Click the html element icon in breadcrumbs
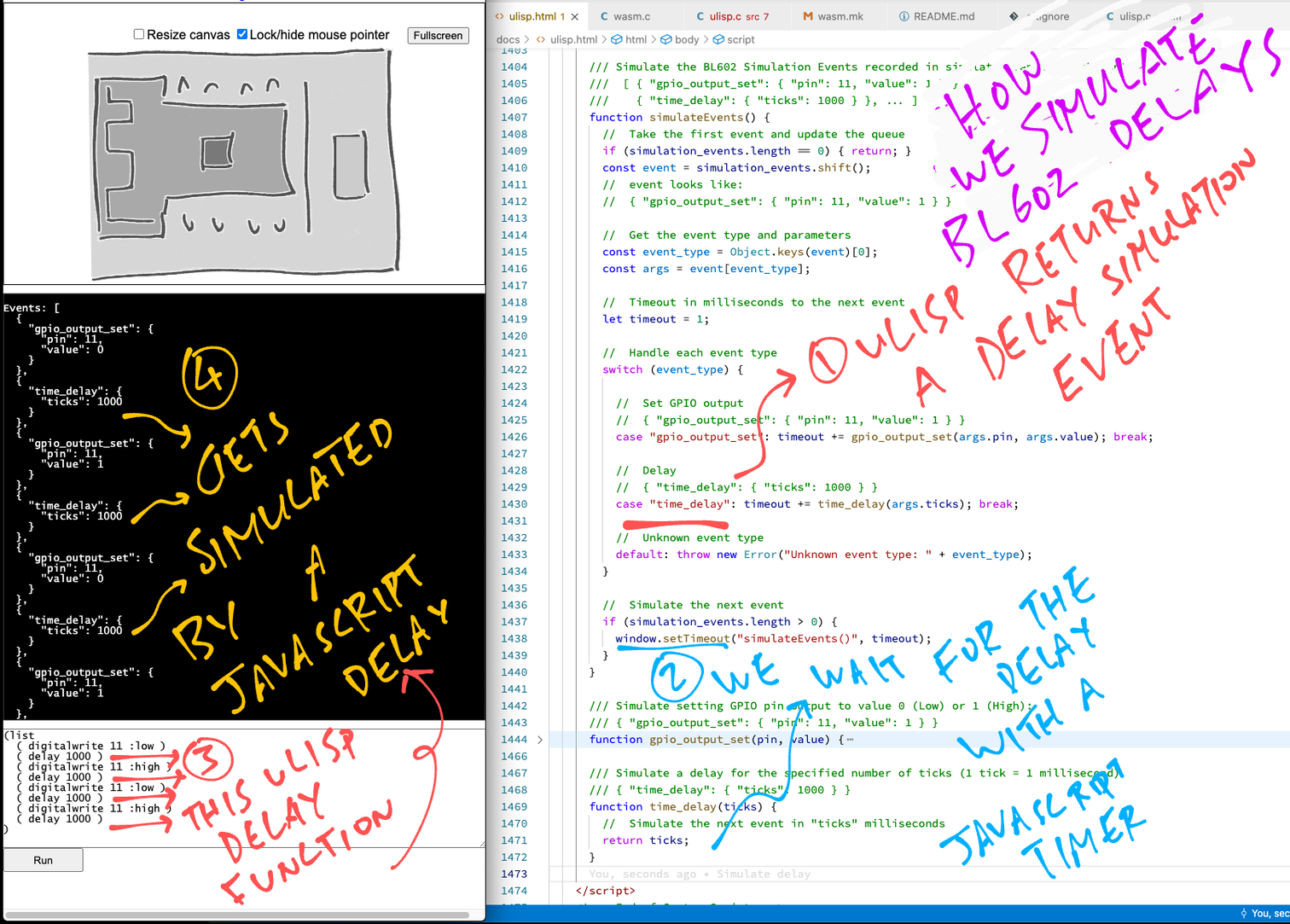The image size is (1290, 924). tap(616, 39)
